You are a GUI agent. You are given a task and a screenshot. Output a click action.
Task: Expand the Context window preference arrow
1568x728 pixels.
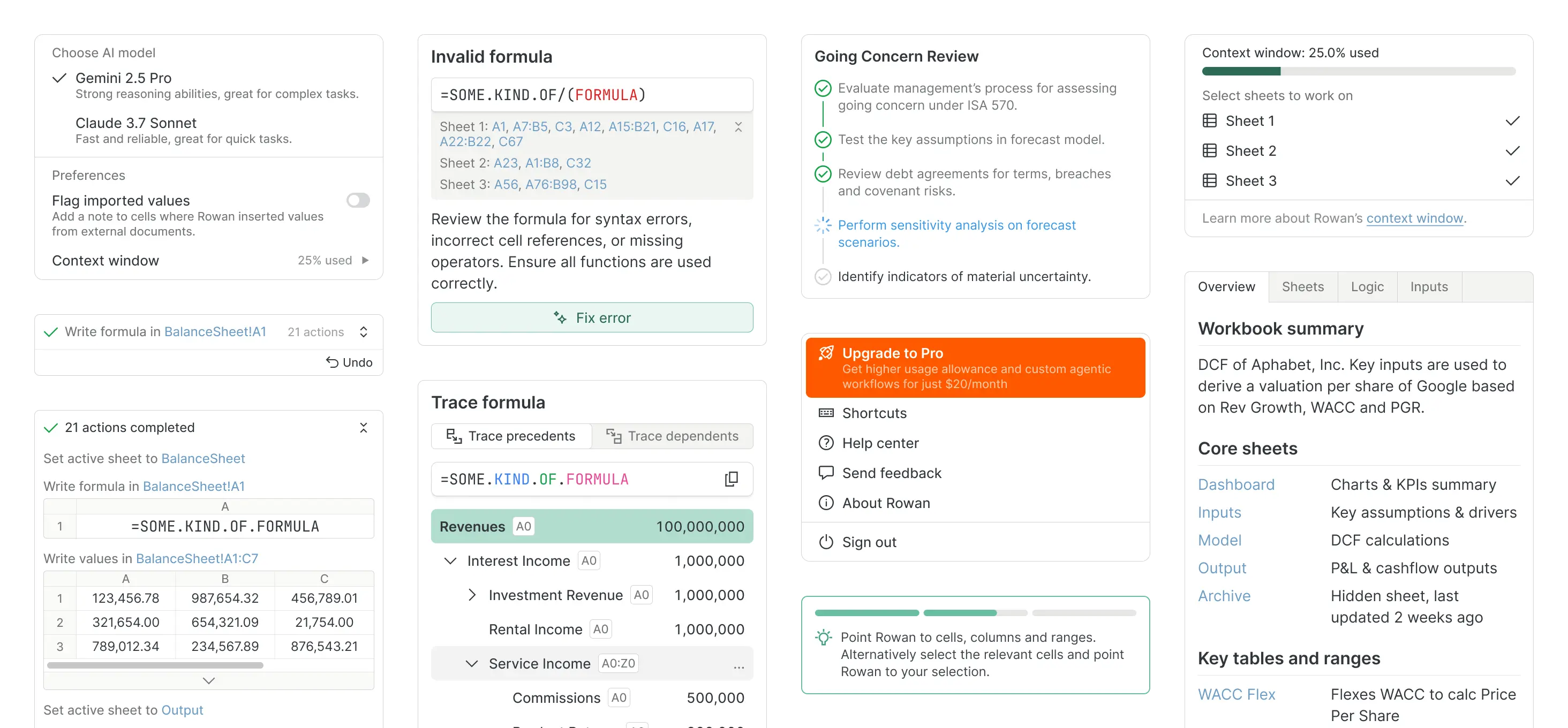[365, 260]
